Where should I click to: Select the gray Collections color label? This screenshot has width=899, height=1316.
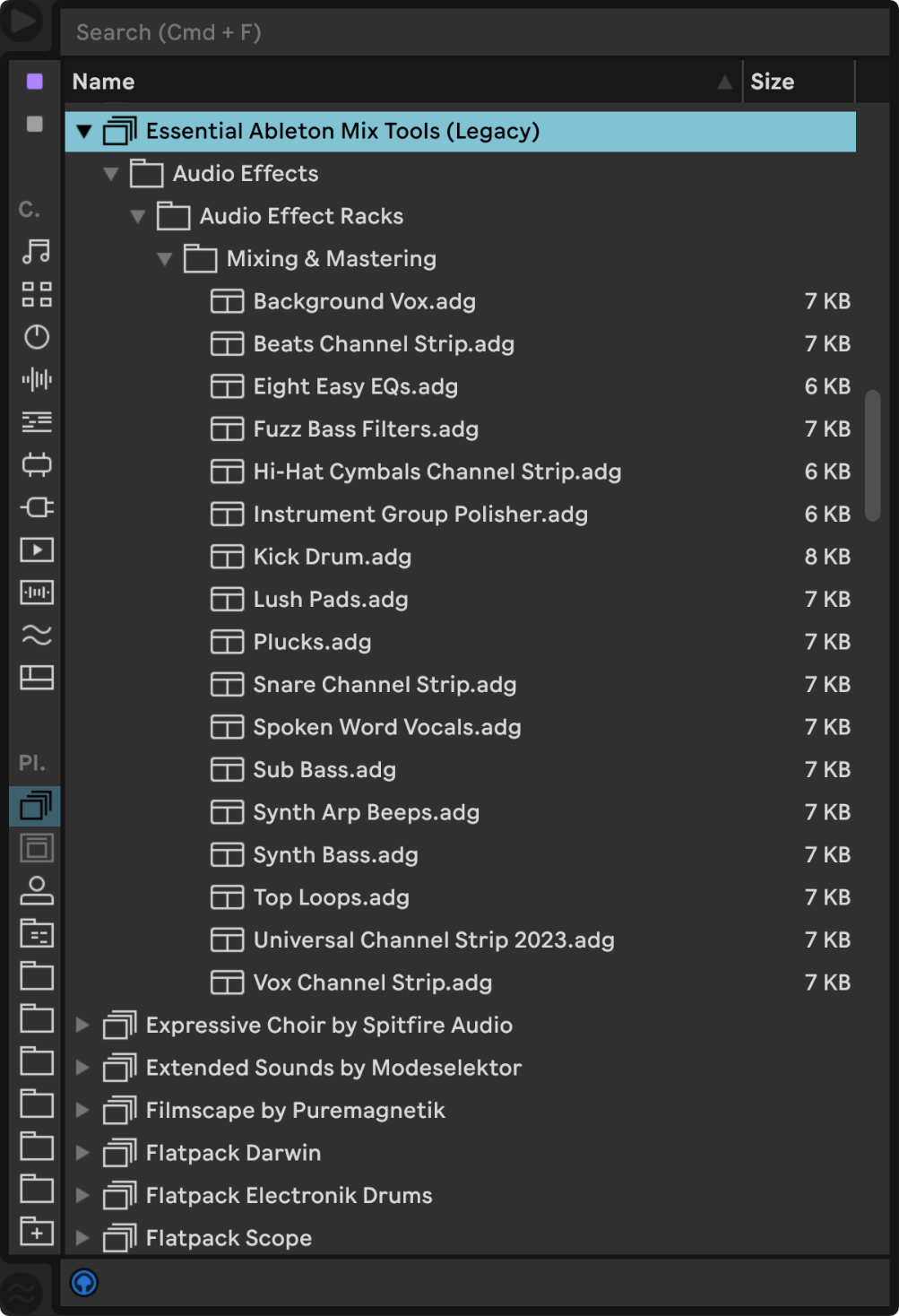click(33, 124)
